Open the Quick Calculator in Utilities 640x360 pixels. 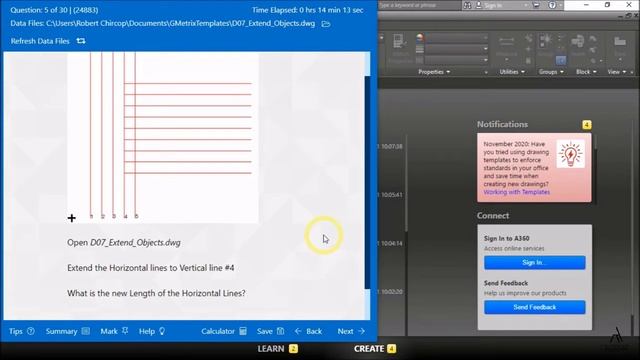(529, 60)
